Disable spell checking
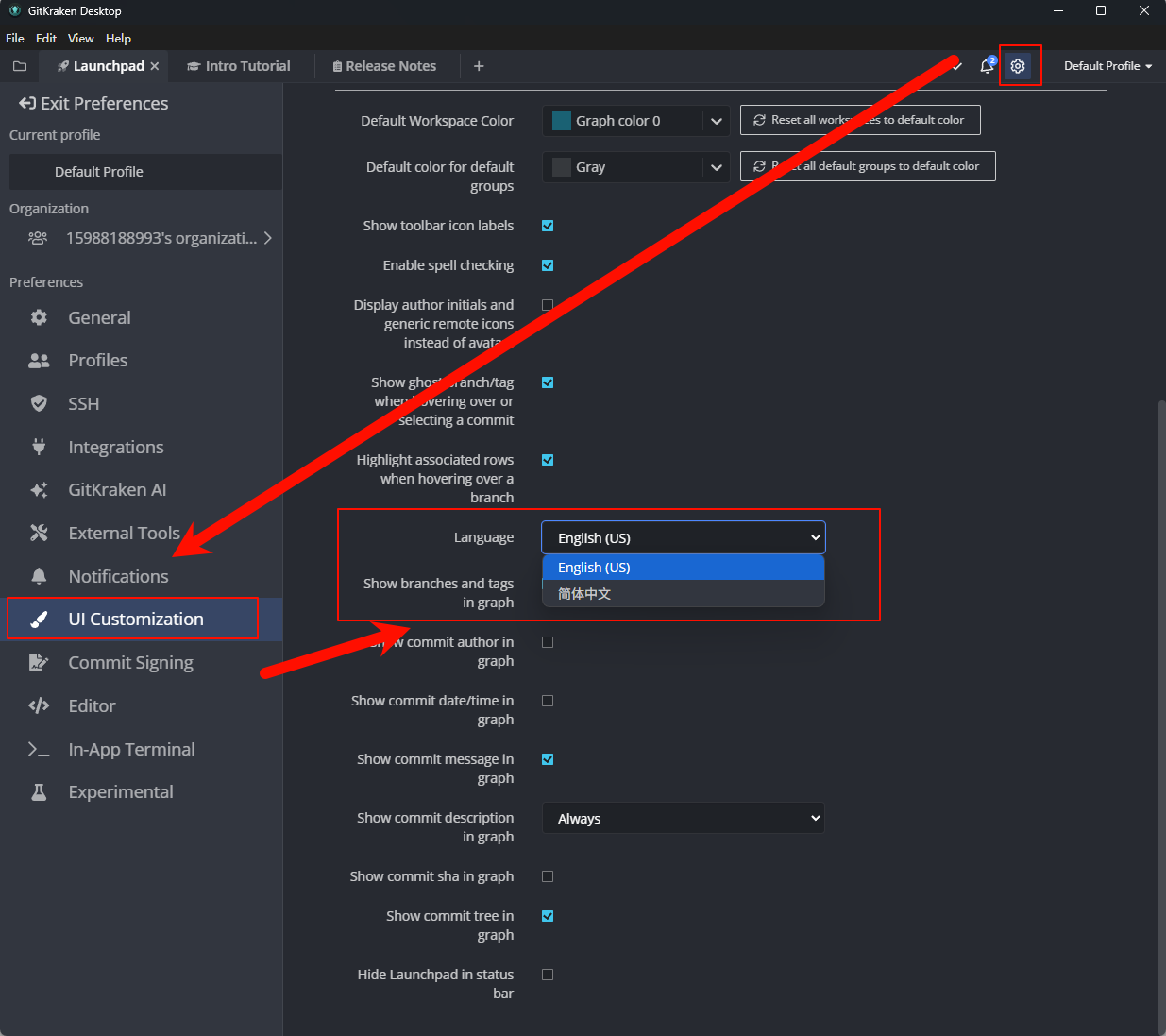Screen dimensions: 1166x1036 (548, 265)
